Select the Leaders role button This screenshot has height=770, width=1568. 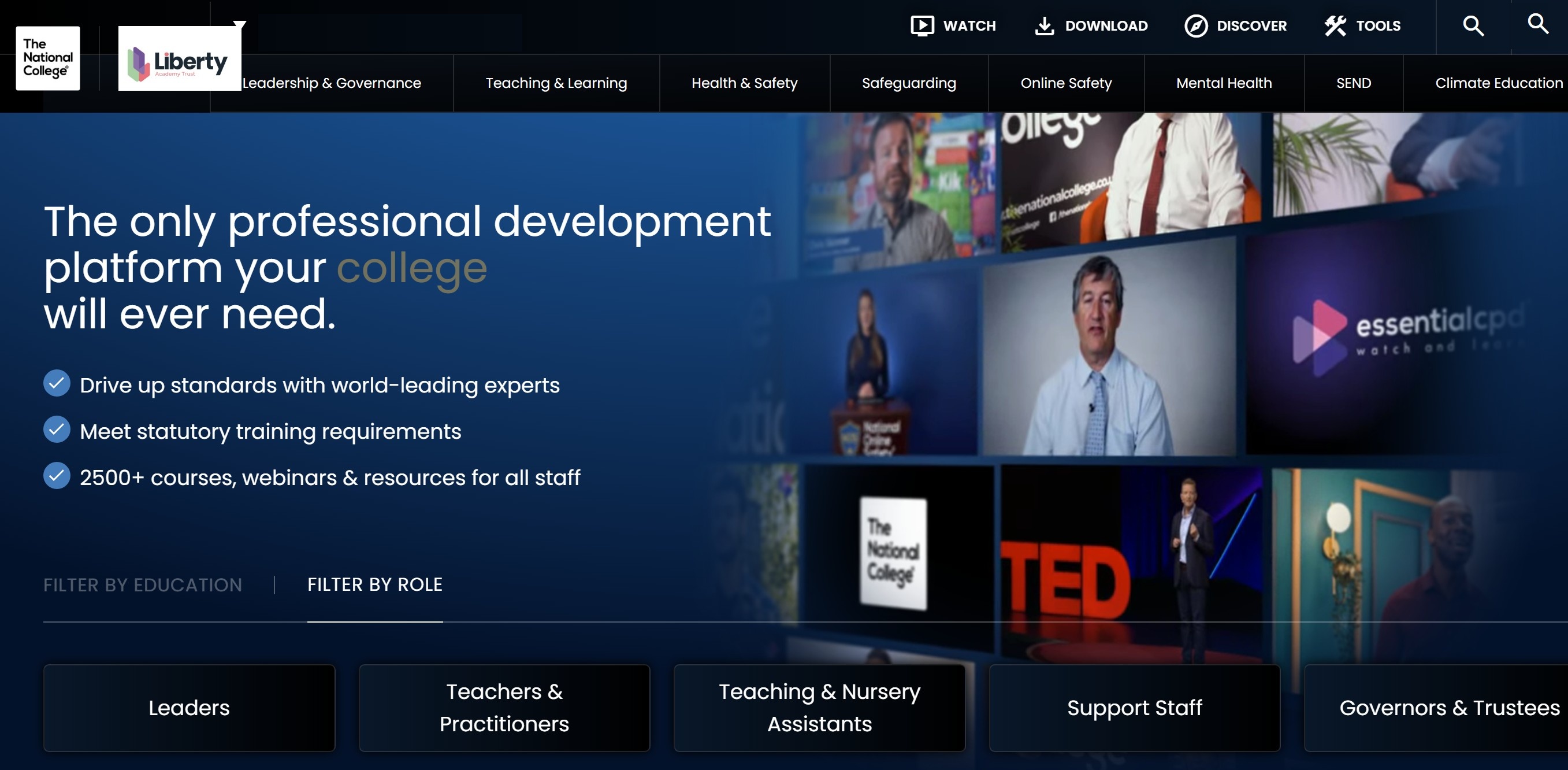pyautogui.click(x=190, y=708)
